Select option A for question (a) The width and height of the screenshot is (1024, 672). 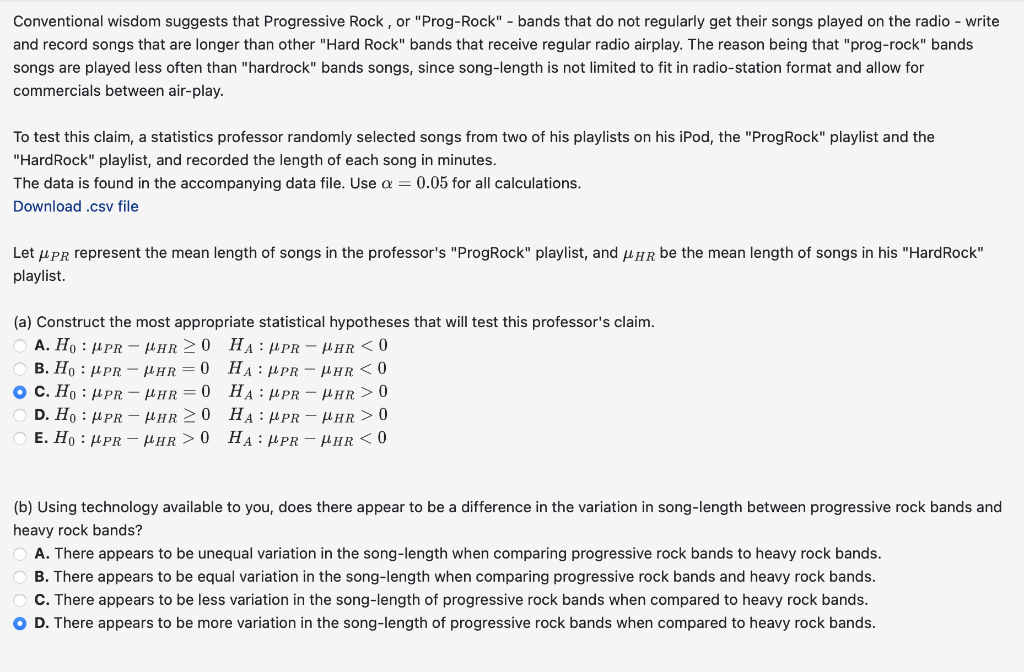20,345
